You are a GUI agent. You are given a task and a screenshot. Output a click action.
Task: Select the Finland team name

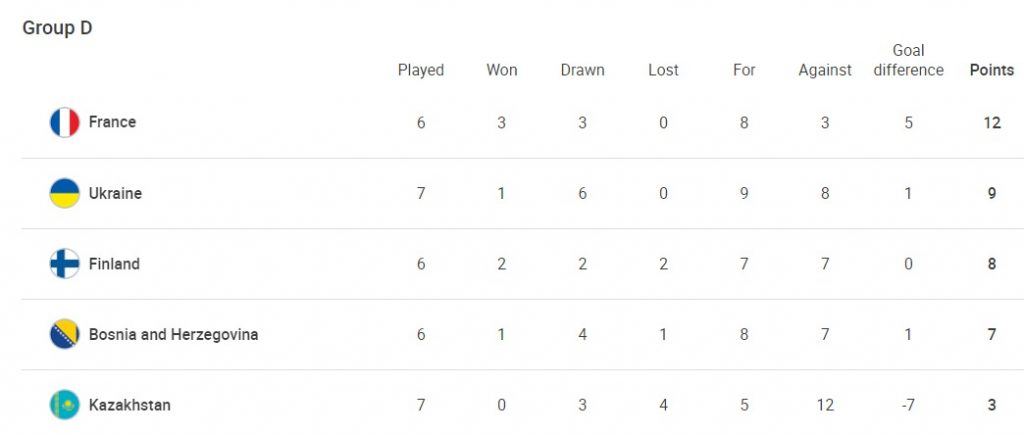[114, 264]
